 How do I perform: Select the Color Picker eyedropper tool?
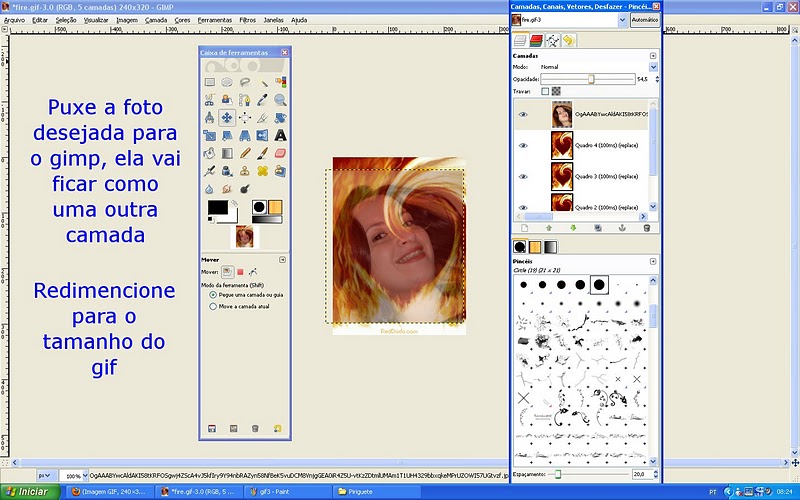coord(263,100)
